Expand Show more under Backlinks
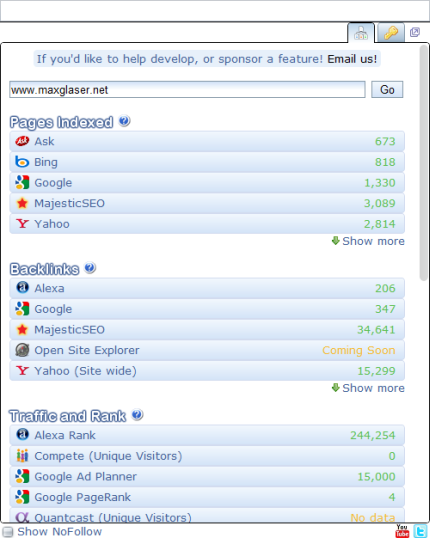The width and height of the screenshot is (430, 538). coord(368,388)
